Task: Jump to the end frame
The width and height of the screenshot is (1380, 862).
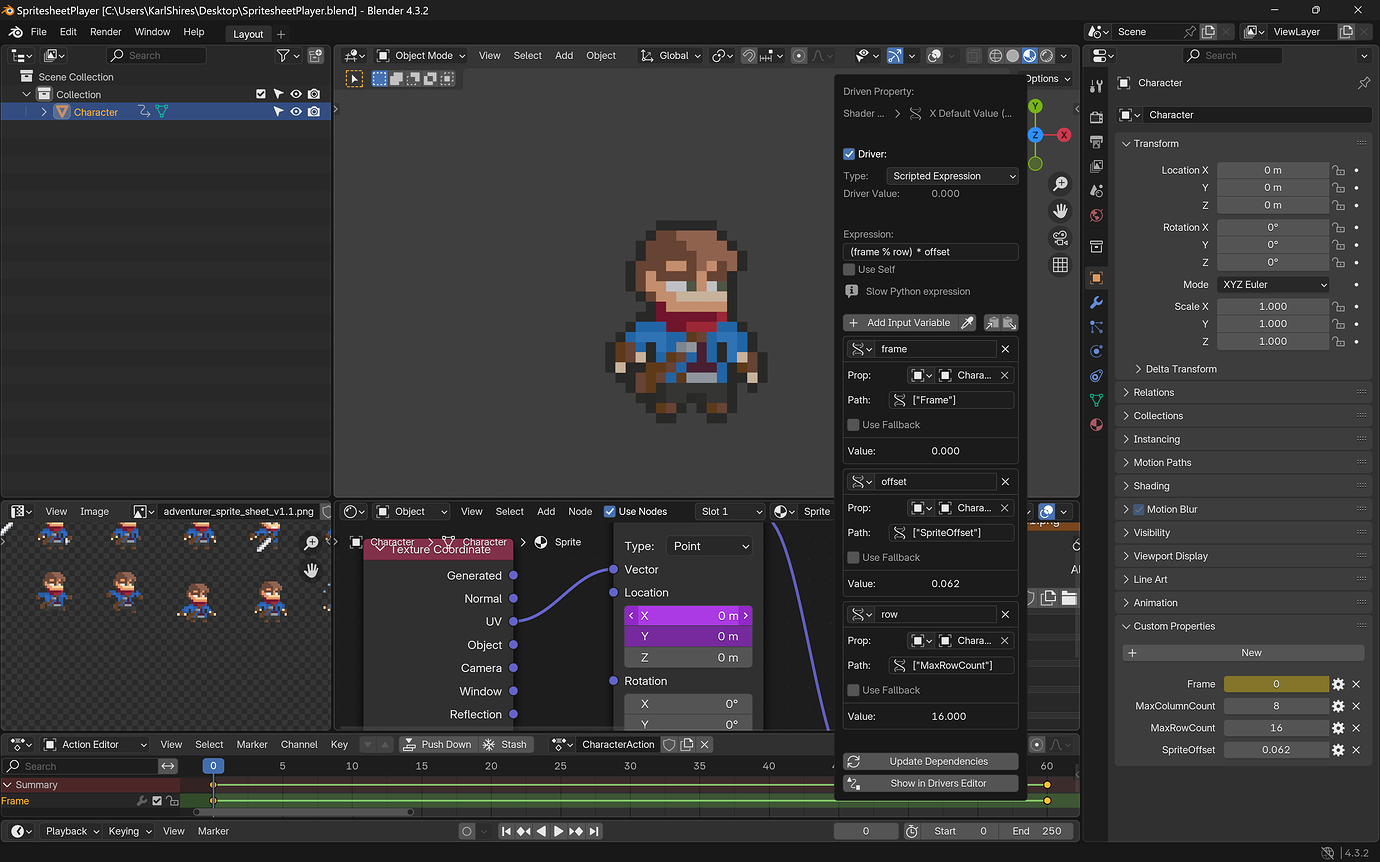Action: coord(594,831)
